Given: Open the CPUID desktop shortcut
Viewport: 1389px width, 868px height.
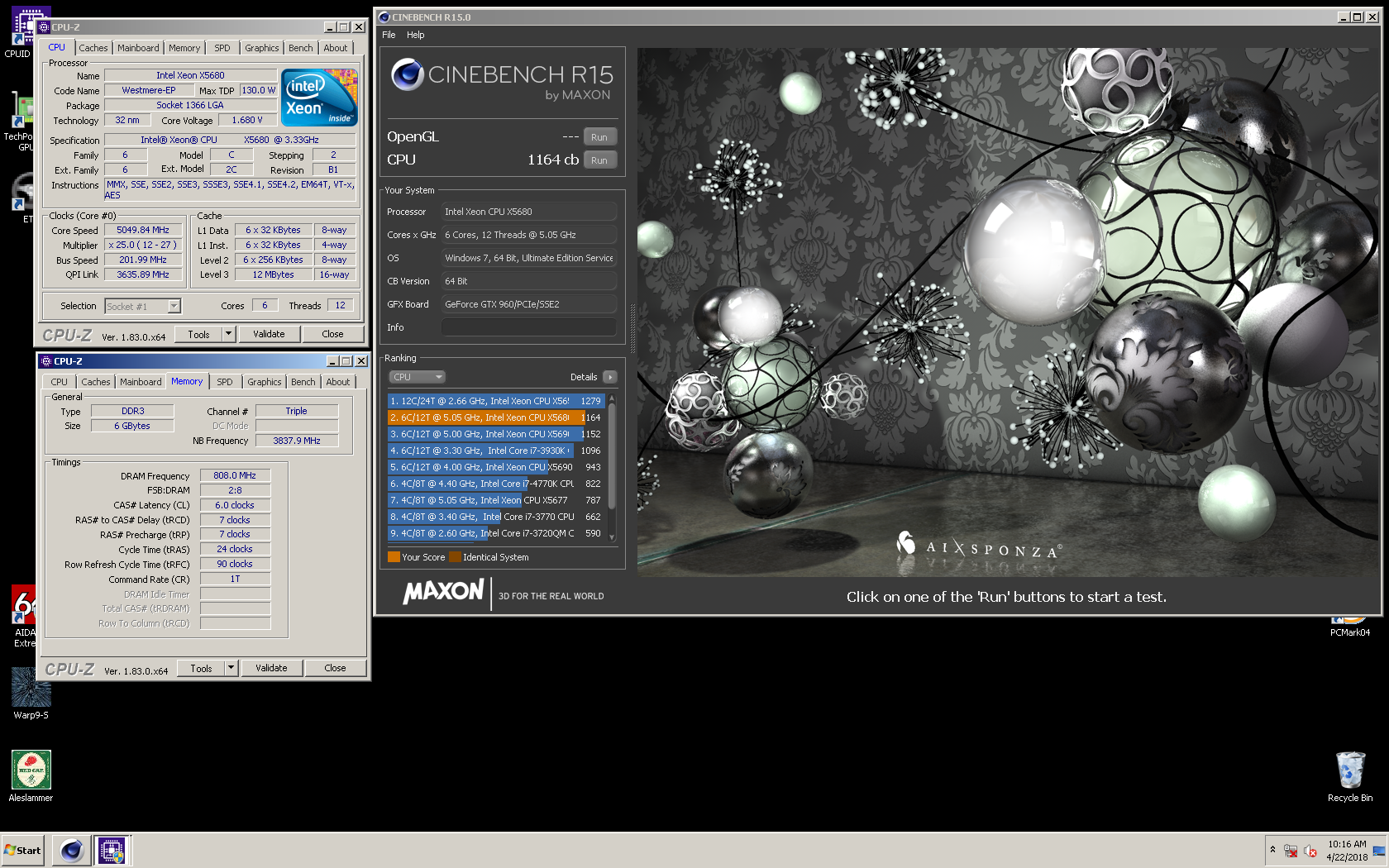Looking at the screenshot, I should 21,29.
